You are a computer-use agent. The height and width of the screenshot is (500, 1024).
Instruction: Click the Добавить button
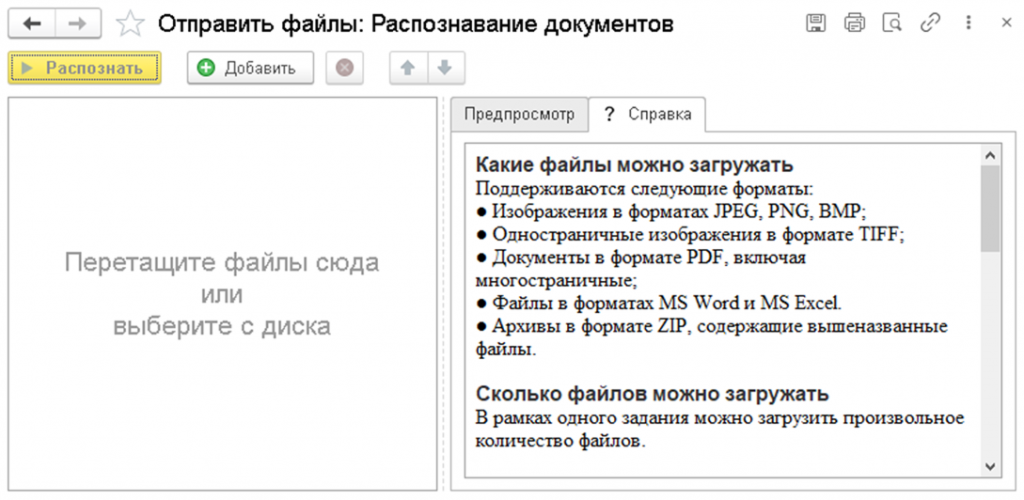coord(250,68)
